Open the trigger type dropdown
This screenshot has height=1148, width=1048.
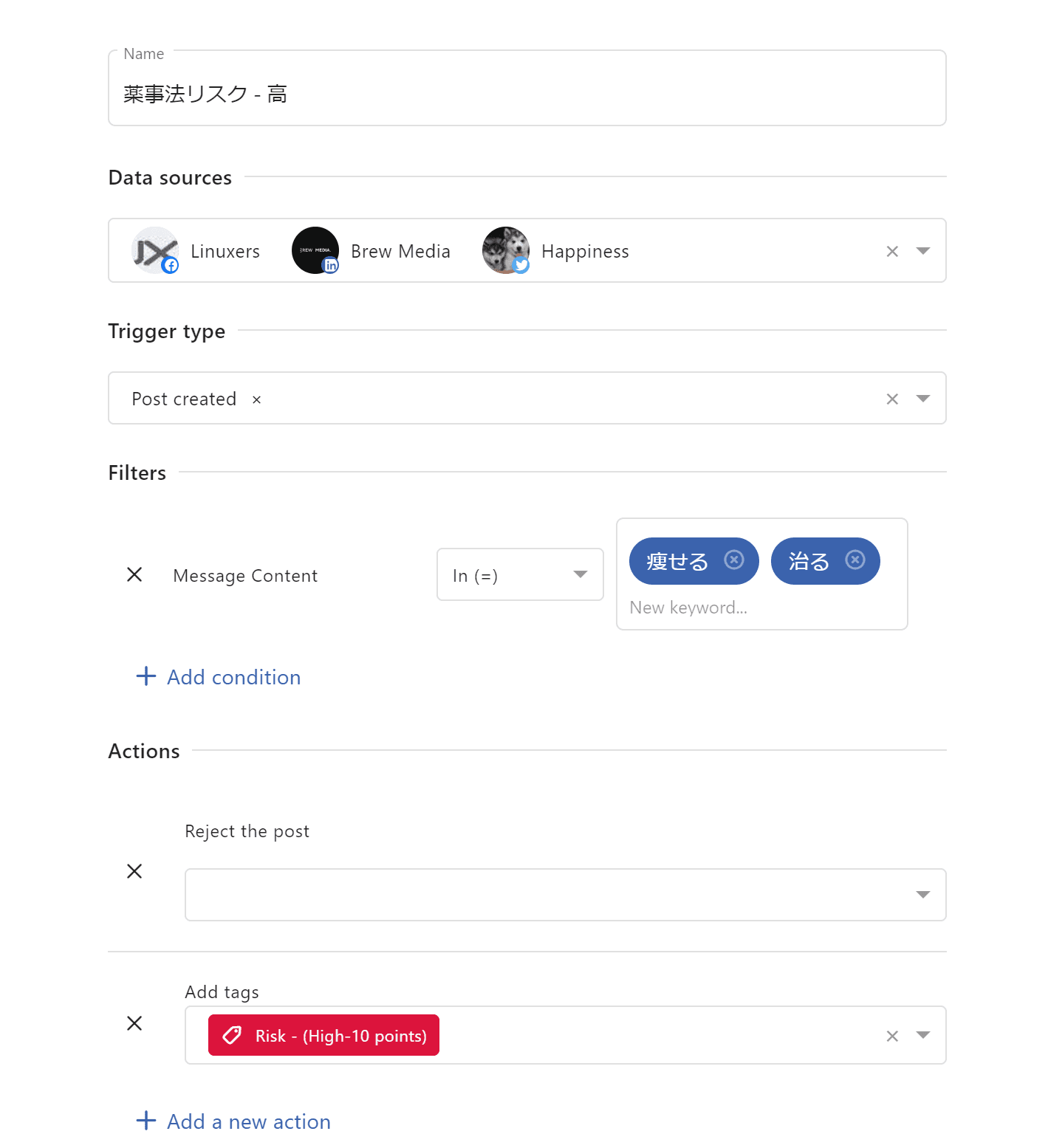[x=922, y=399]
